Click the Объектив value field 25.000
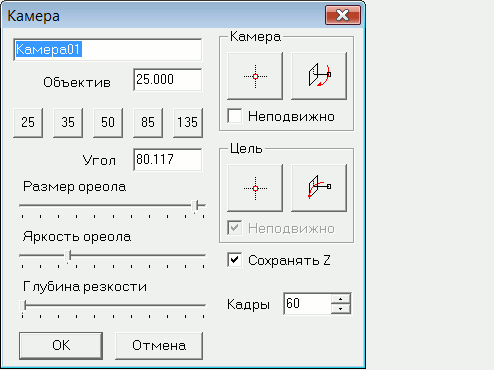 [168, 79]
